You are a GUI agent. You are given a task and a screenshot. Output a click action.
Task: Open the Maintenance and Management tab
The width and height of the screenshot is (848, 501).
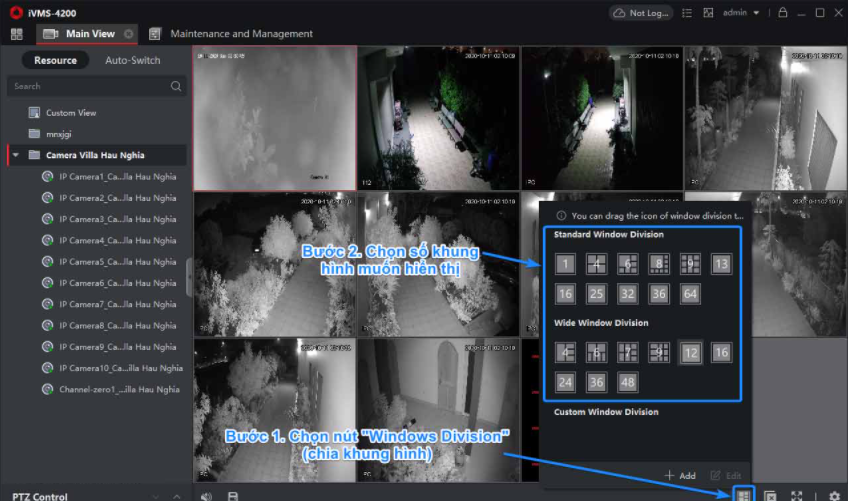point(241,34)
